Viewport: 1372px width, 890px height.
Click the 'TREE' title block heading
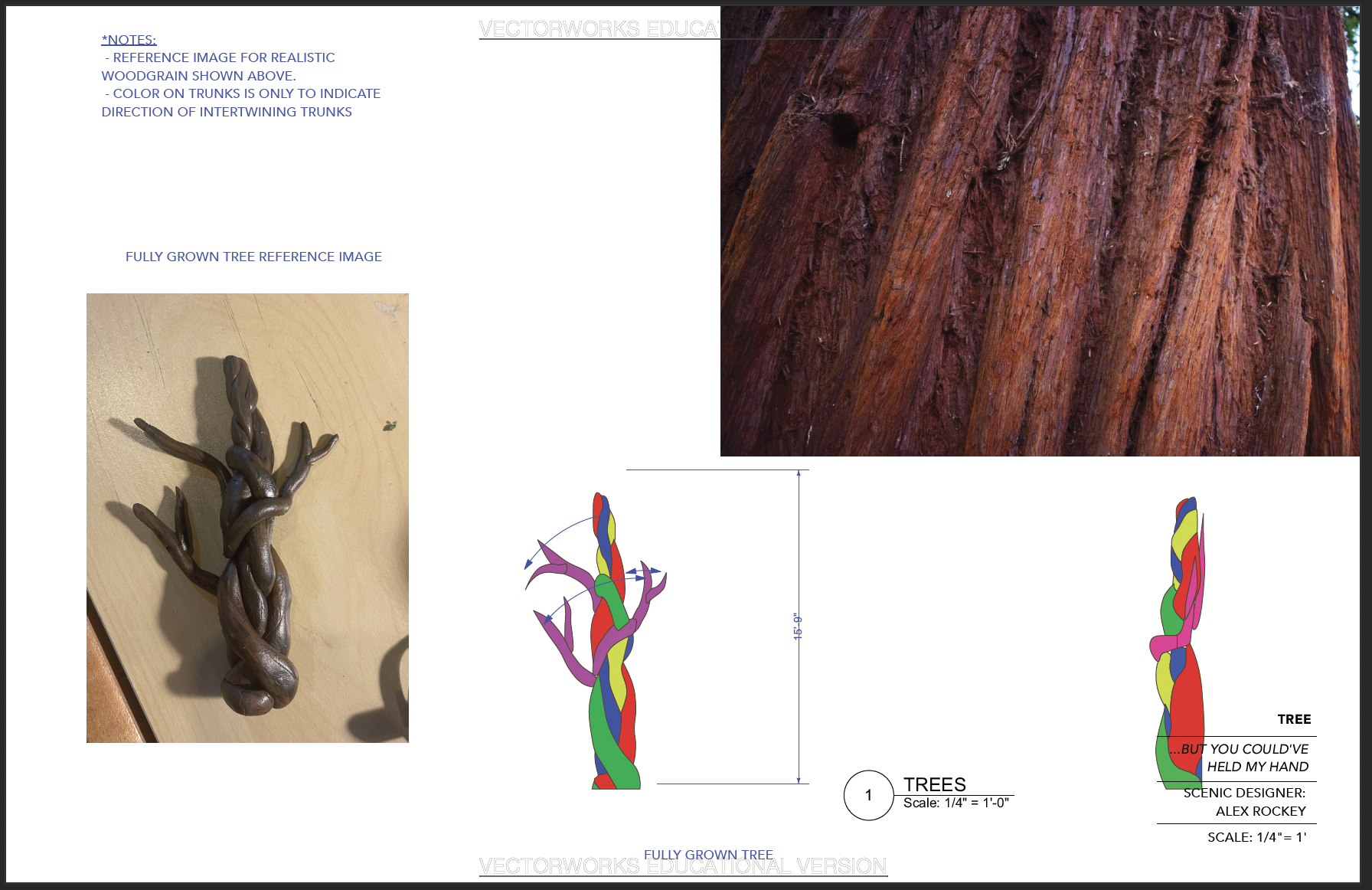point(1294,719)
